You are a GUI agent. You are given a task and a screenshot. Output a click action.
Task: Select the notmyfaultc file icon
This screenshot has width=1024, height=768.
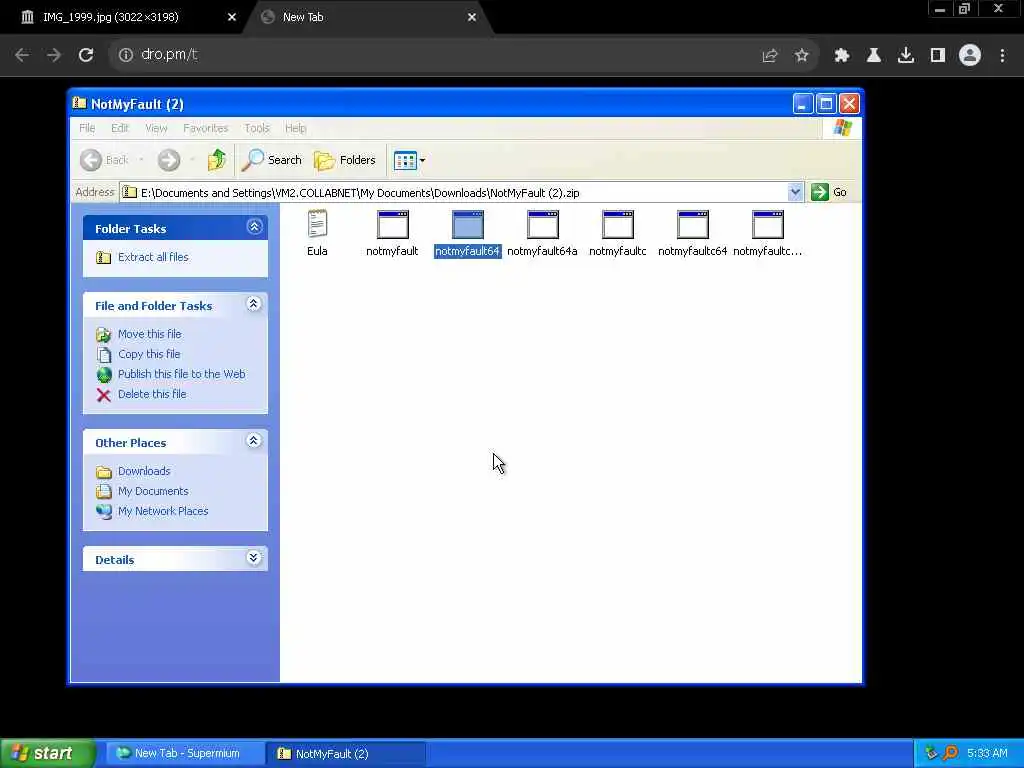tap(618, 225)
